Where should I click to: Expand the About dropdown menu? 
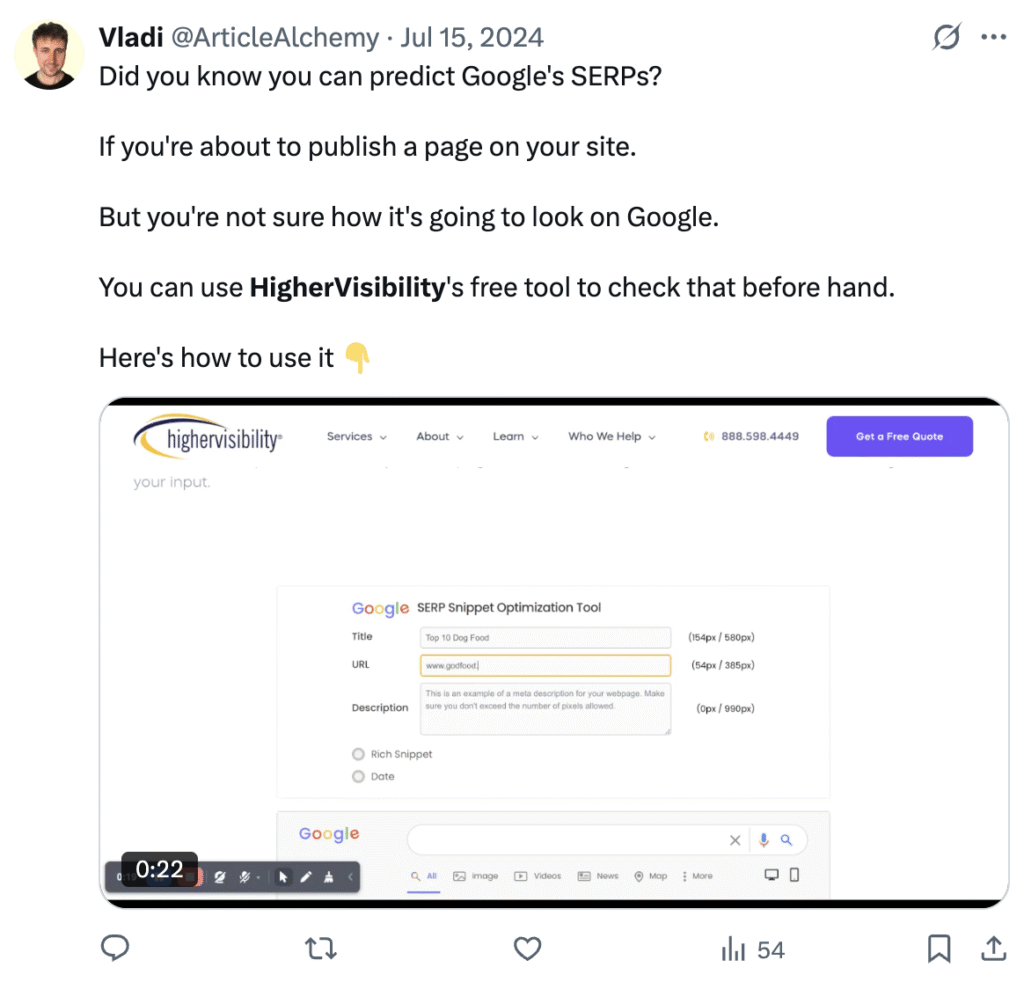point(440,437)
